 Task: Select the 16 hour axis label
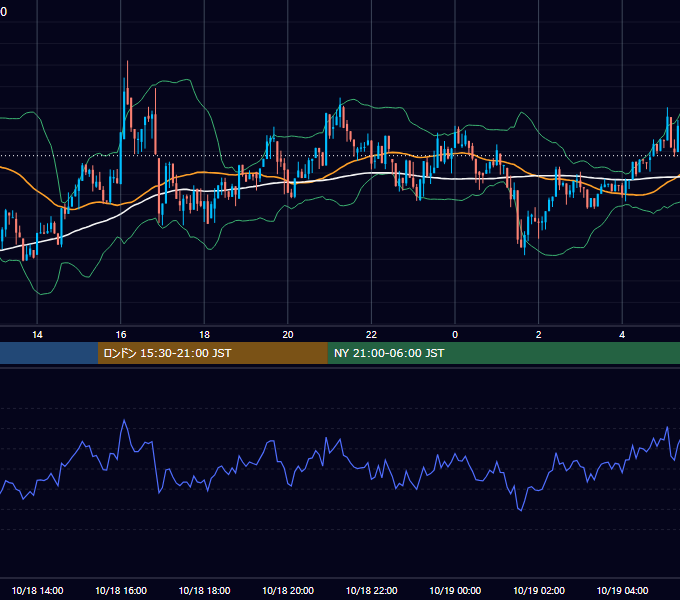click(121, 335)
